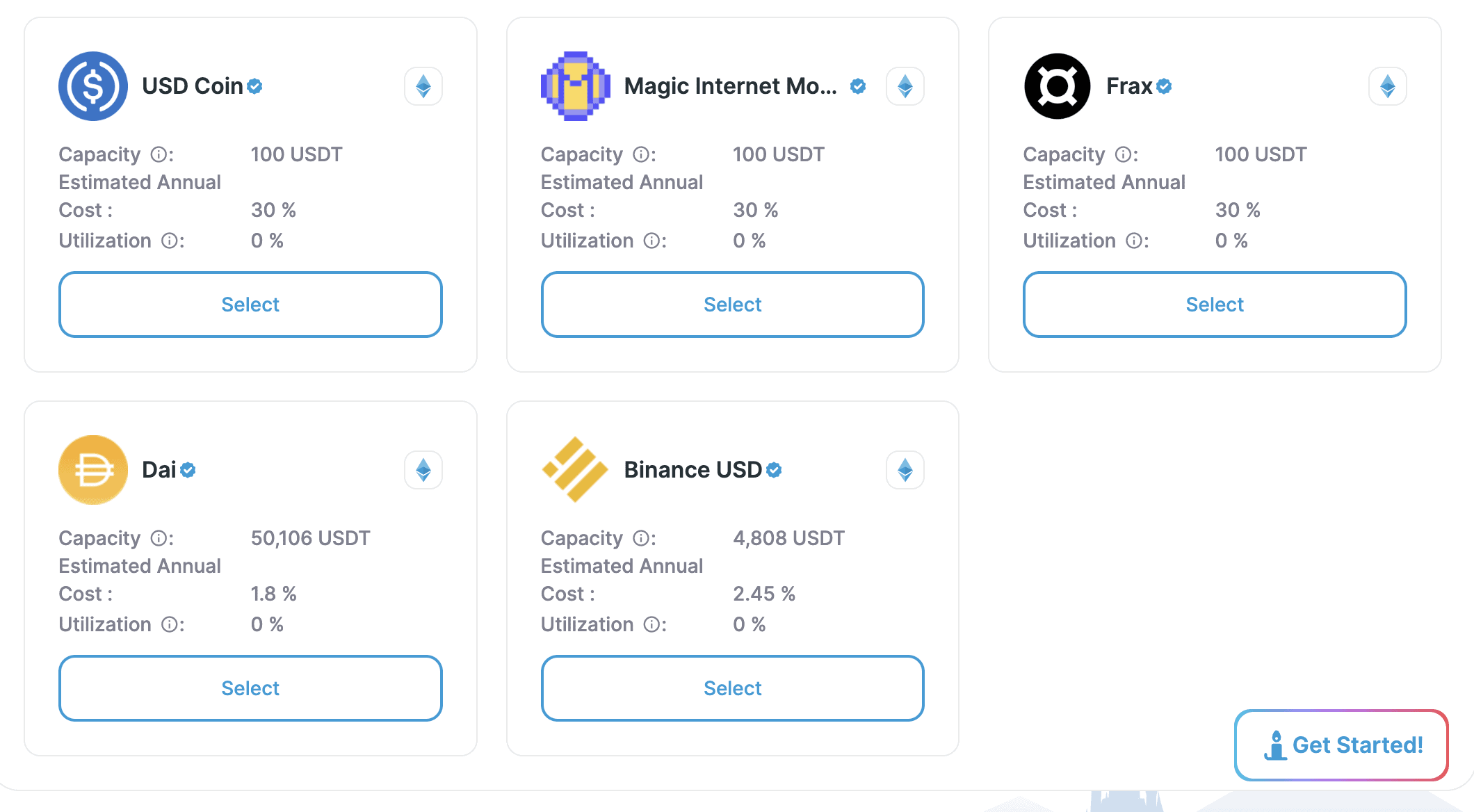Click Ethereum network icon on Frax card

coord(1387,86)
